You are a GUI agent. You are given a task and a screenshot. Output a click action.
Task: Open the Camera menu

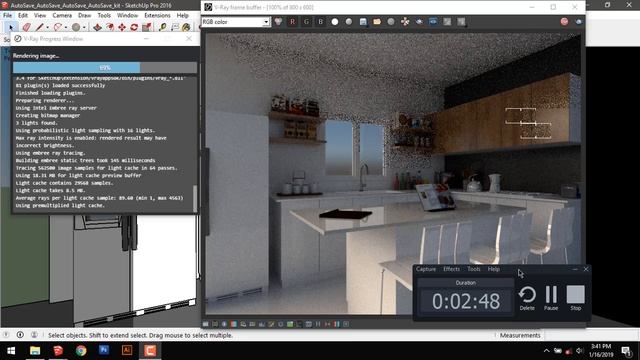coord(62,15)
